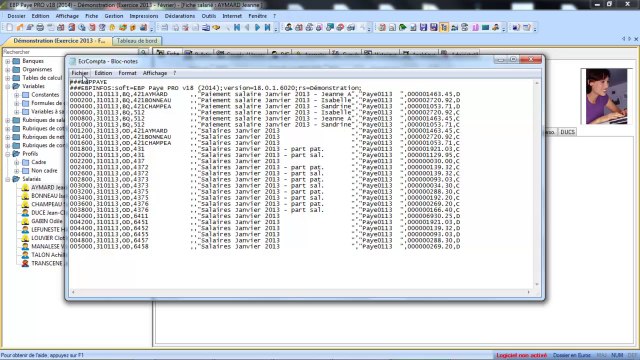Open the Fenêtre menu
The height and width of the screenshot is (360, 640).
(258, 16)
